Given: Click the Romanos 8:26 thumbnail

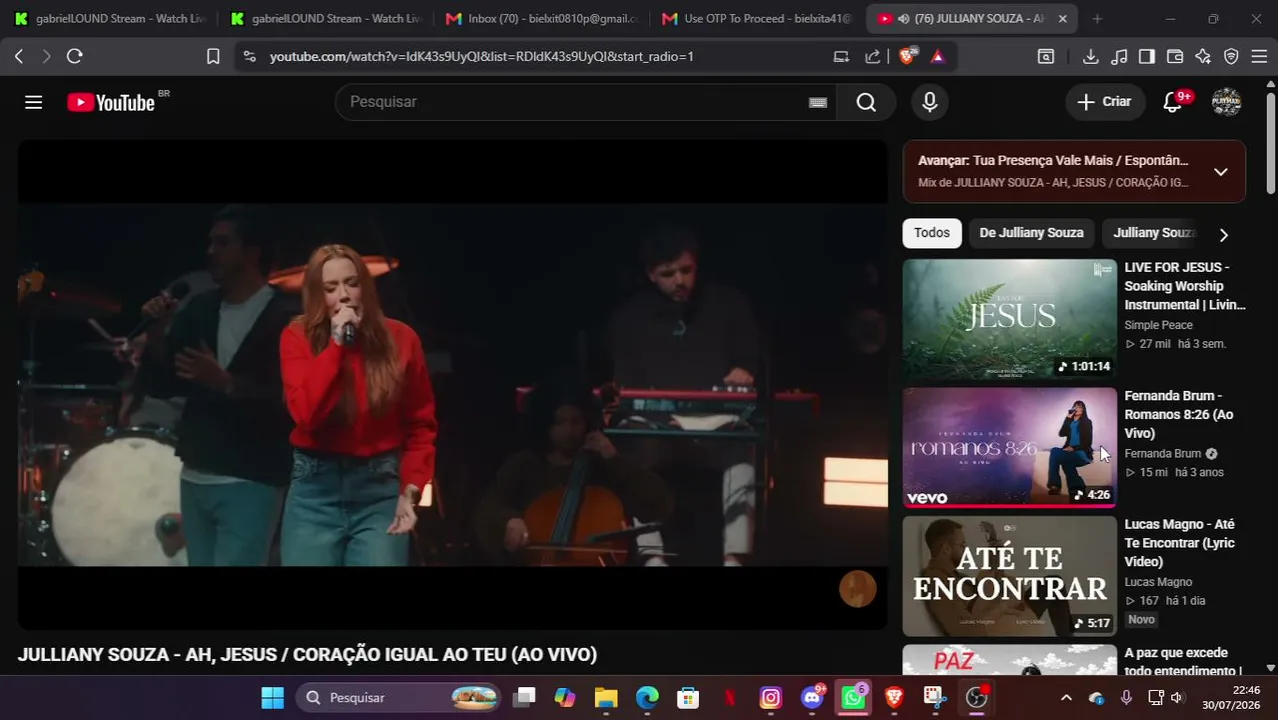Looking at the screenshot, I should click(x=1009, y=447).
